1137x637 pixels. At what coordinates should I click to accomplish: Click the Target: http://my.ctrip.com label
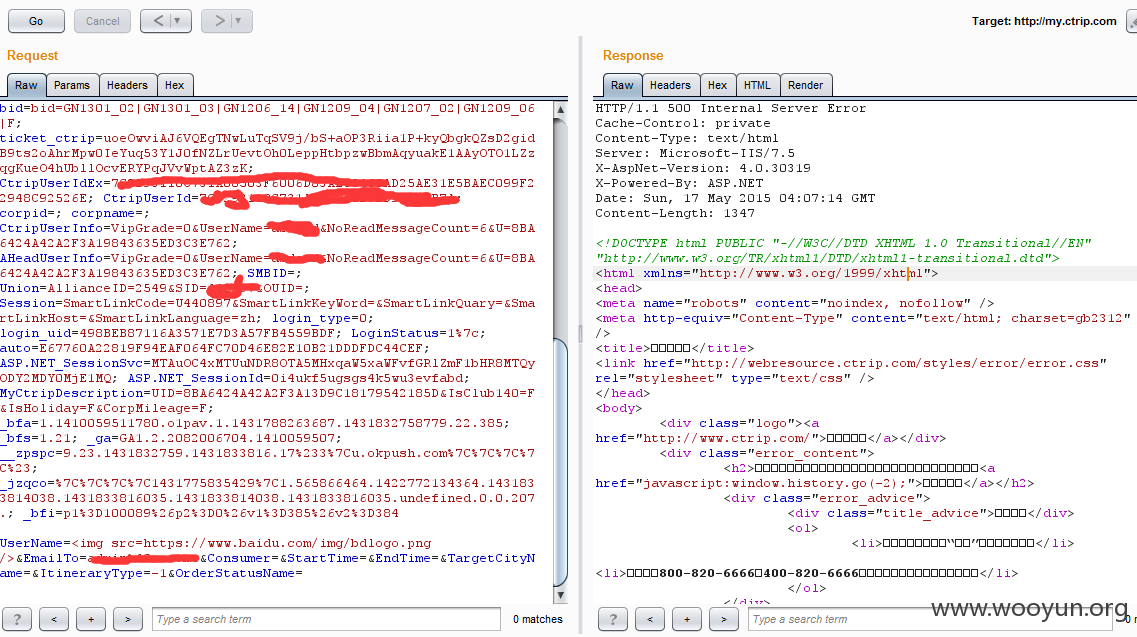[1044, 21]
